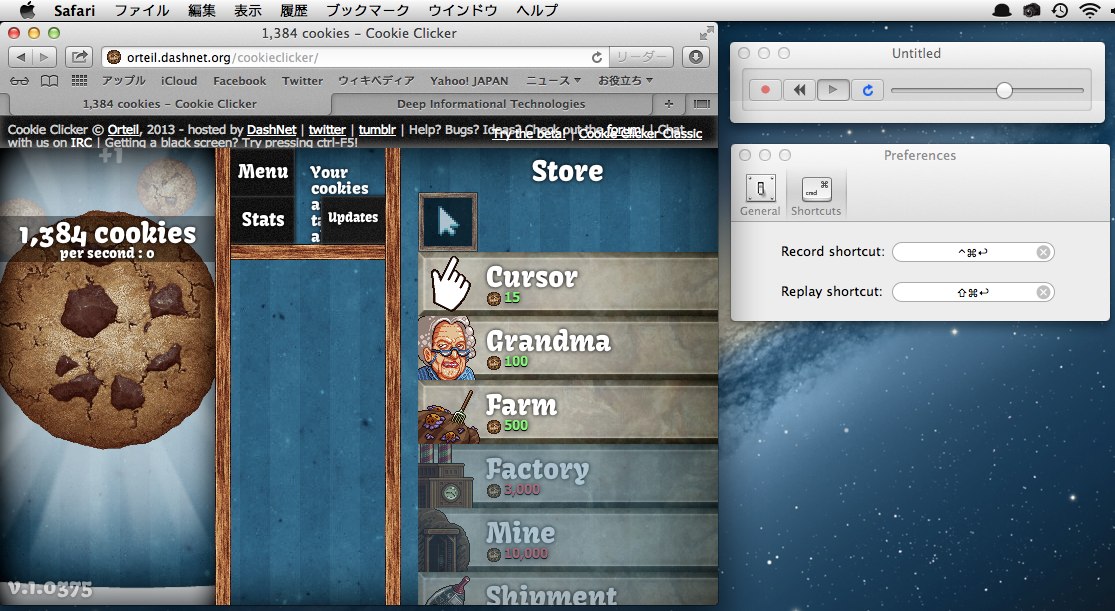
Task: Select the Shipment store item
Action: tap(568, 590)
